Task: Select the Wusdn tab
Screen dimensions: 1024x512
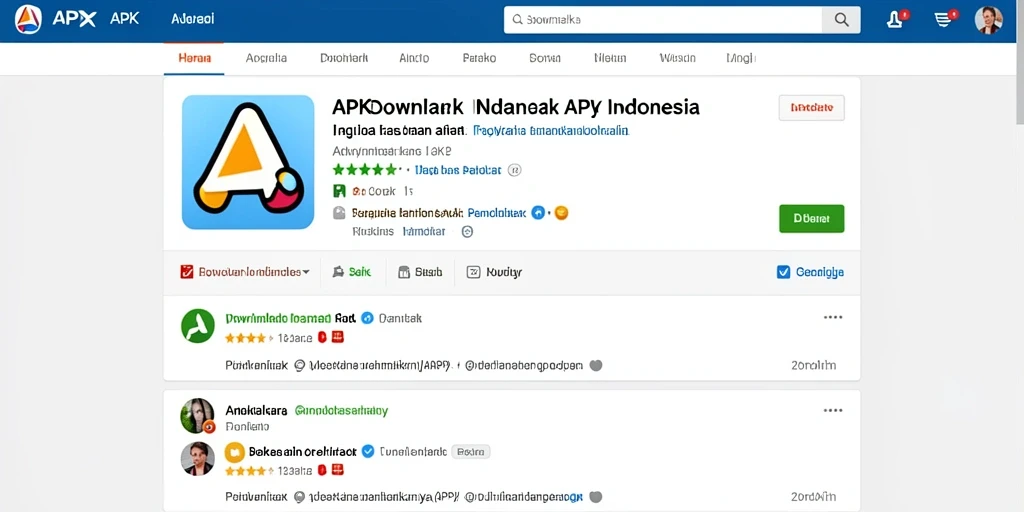Action: [x=677, y=58]
